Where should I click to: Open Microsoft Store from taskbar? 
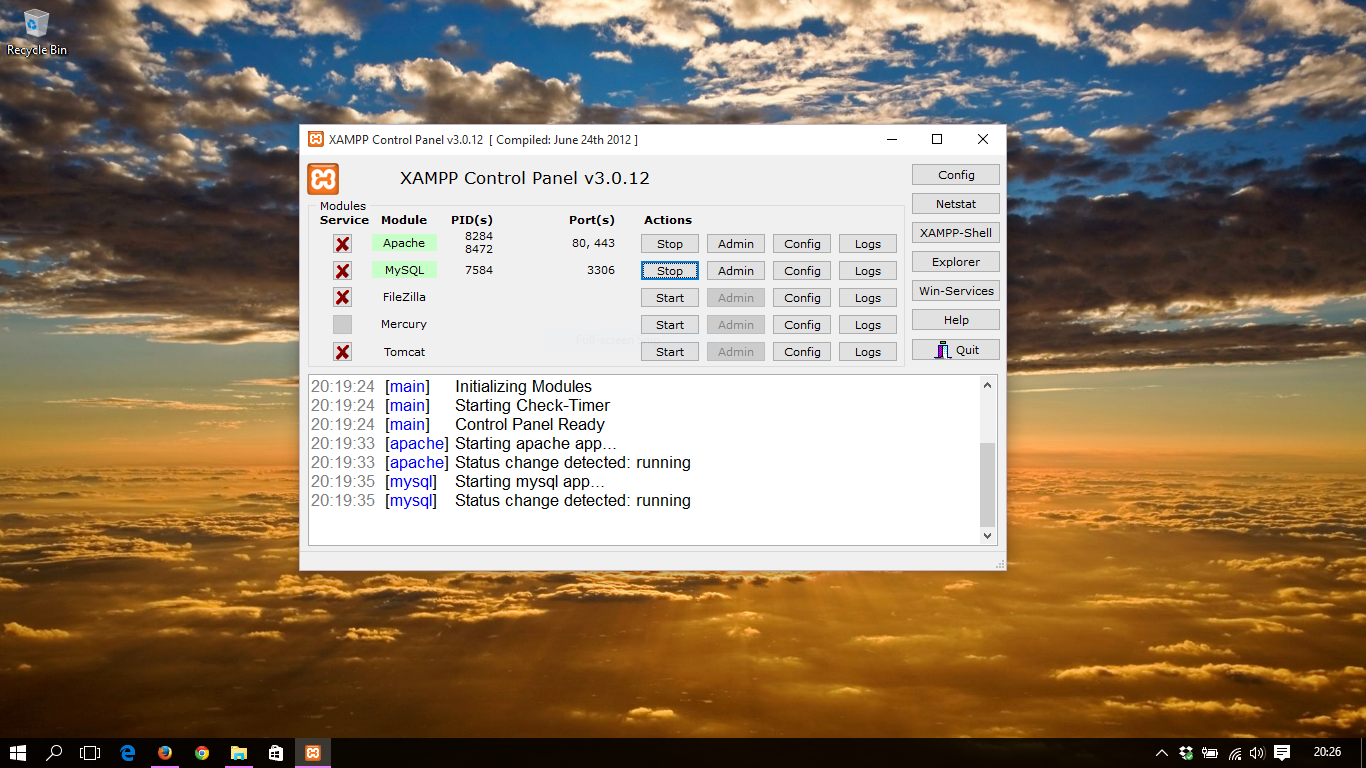(x=276, y=753)
